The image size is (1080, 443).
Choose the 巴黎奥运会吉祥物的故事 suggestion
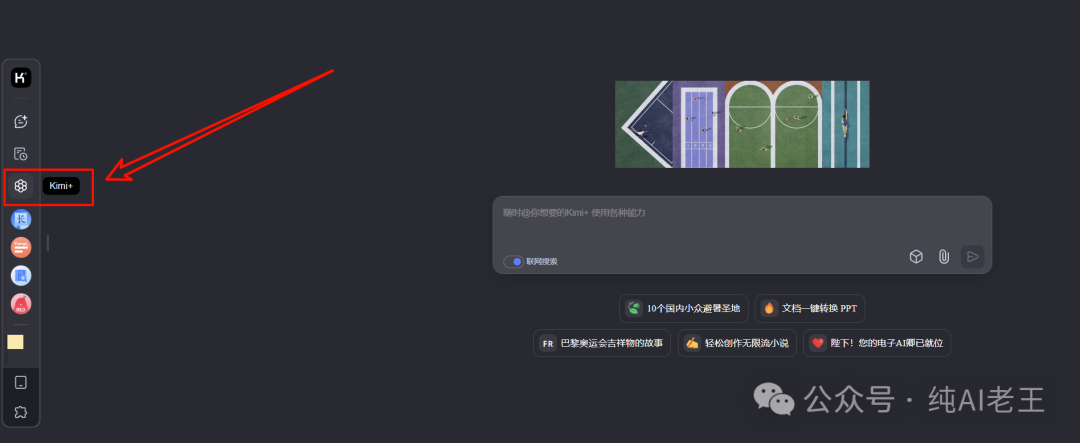pyautogui.click(x=602, y=343)
